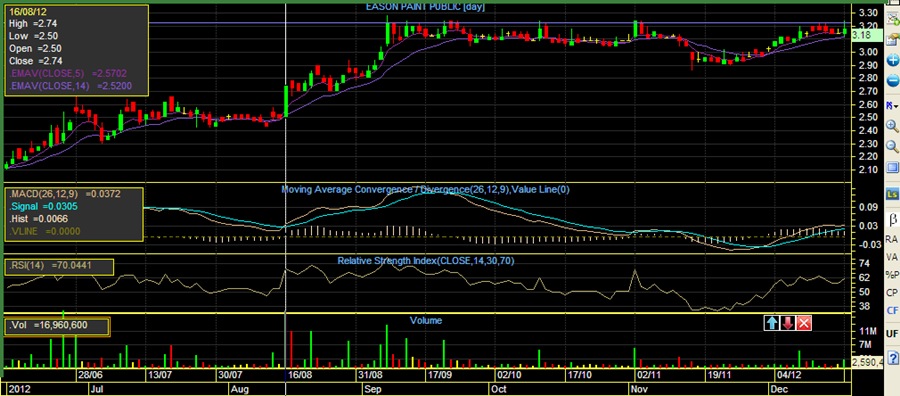Select the RA sidebar button
The image size is (900, 396).
[x=892, y=239]
